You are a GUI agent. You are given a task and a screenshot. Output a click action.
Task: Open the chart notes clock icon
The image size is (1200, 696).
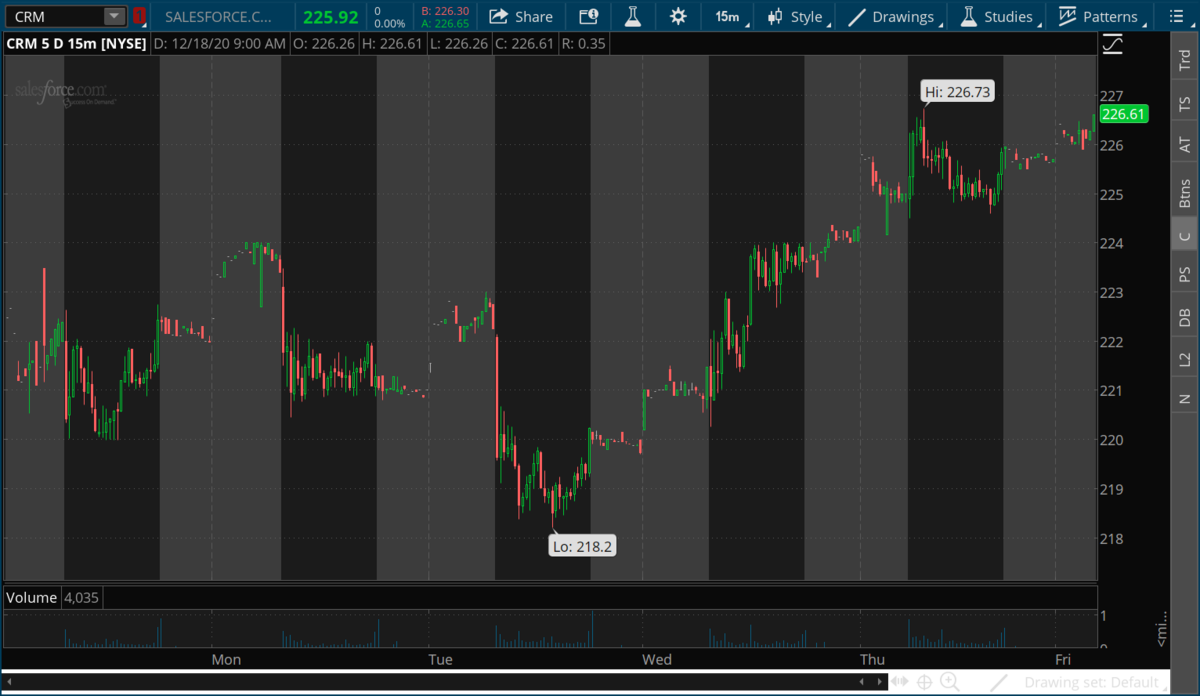(588, 17)
